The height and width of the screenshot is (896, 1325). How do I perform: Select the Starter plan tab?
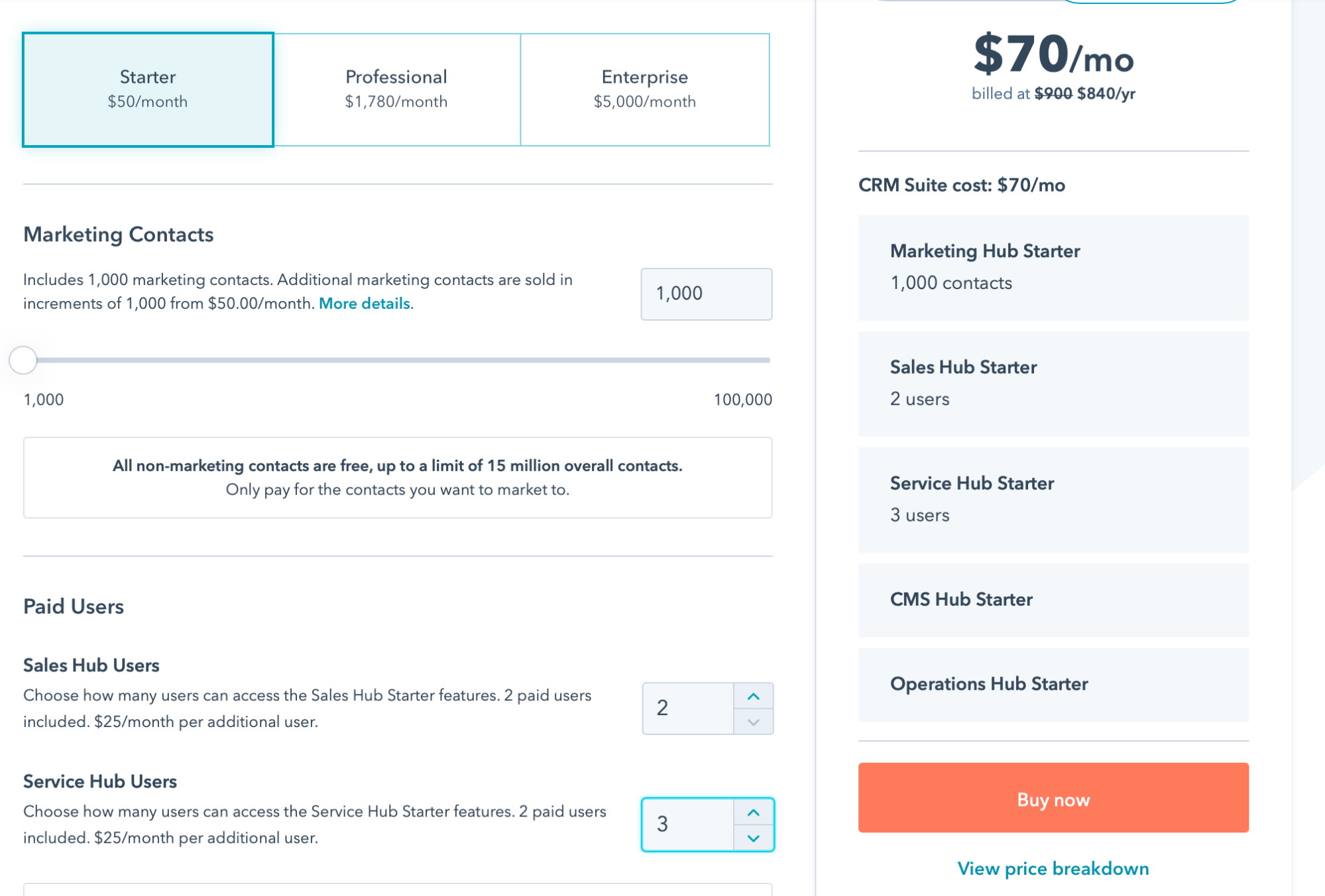pos(147,89)
